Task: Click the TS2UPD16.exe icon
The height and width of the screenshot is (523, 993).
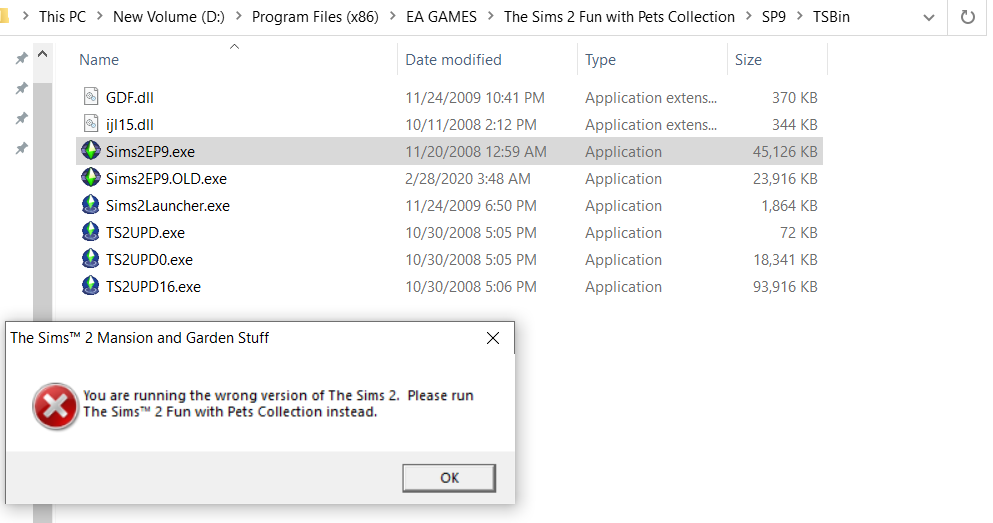Action: (x=90, y=287)
